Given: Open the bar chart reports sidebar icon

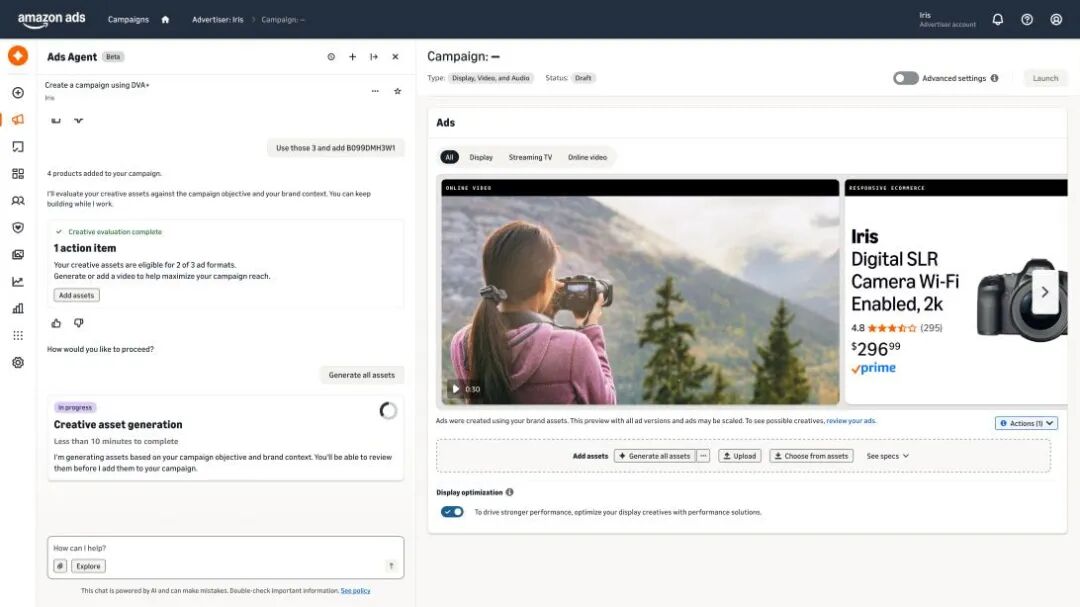Looking at the screenshot, I should [x=18, y=309].
